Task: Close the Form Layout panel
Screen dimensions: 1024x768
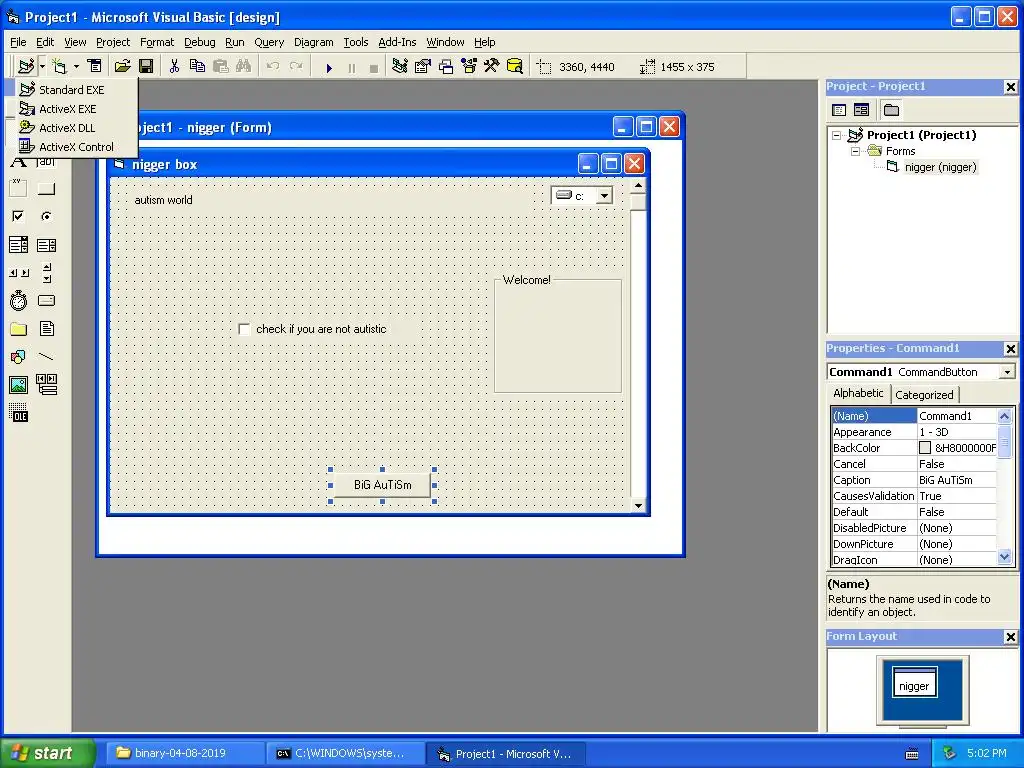Action: tap(1010, 637)
